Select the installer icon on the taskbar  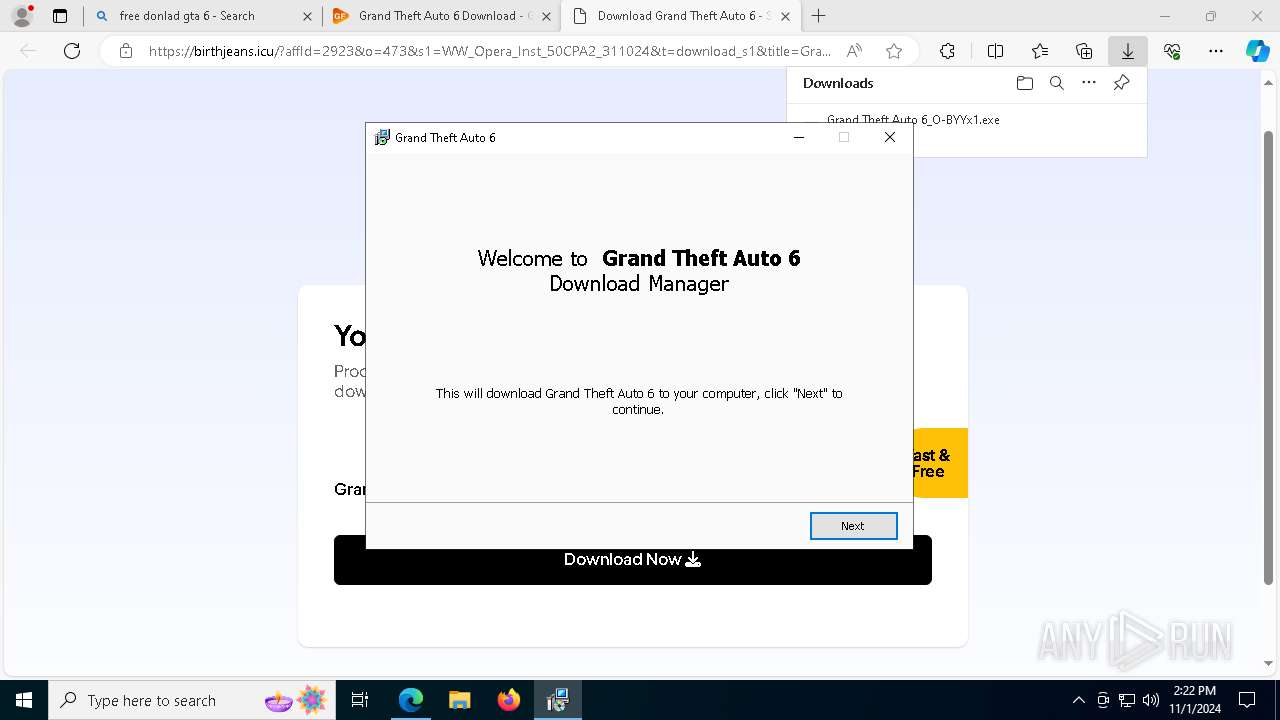click(x=558, y=700)
